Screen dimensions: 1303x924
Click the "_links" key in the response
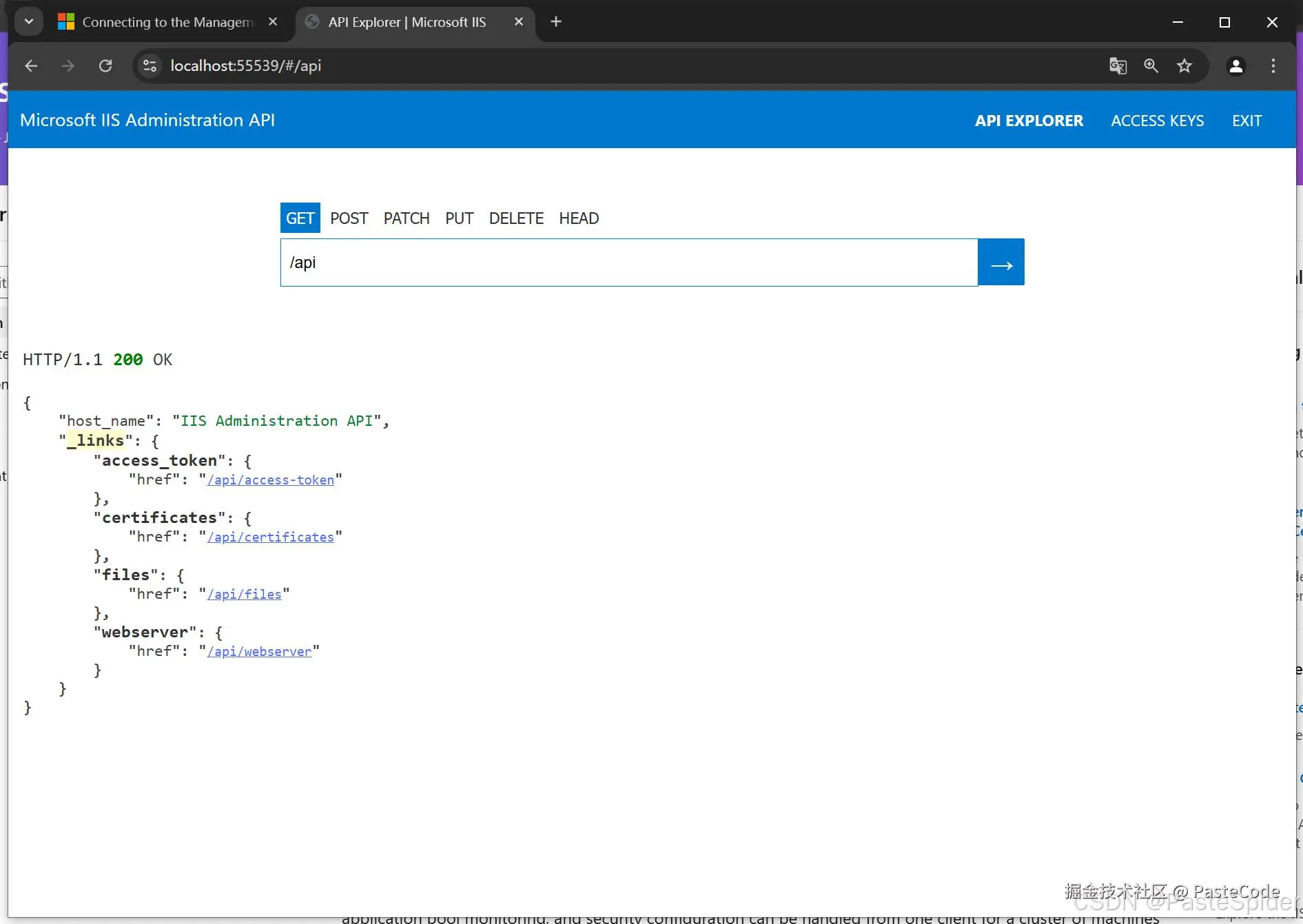coord(96,441)
